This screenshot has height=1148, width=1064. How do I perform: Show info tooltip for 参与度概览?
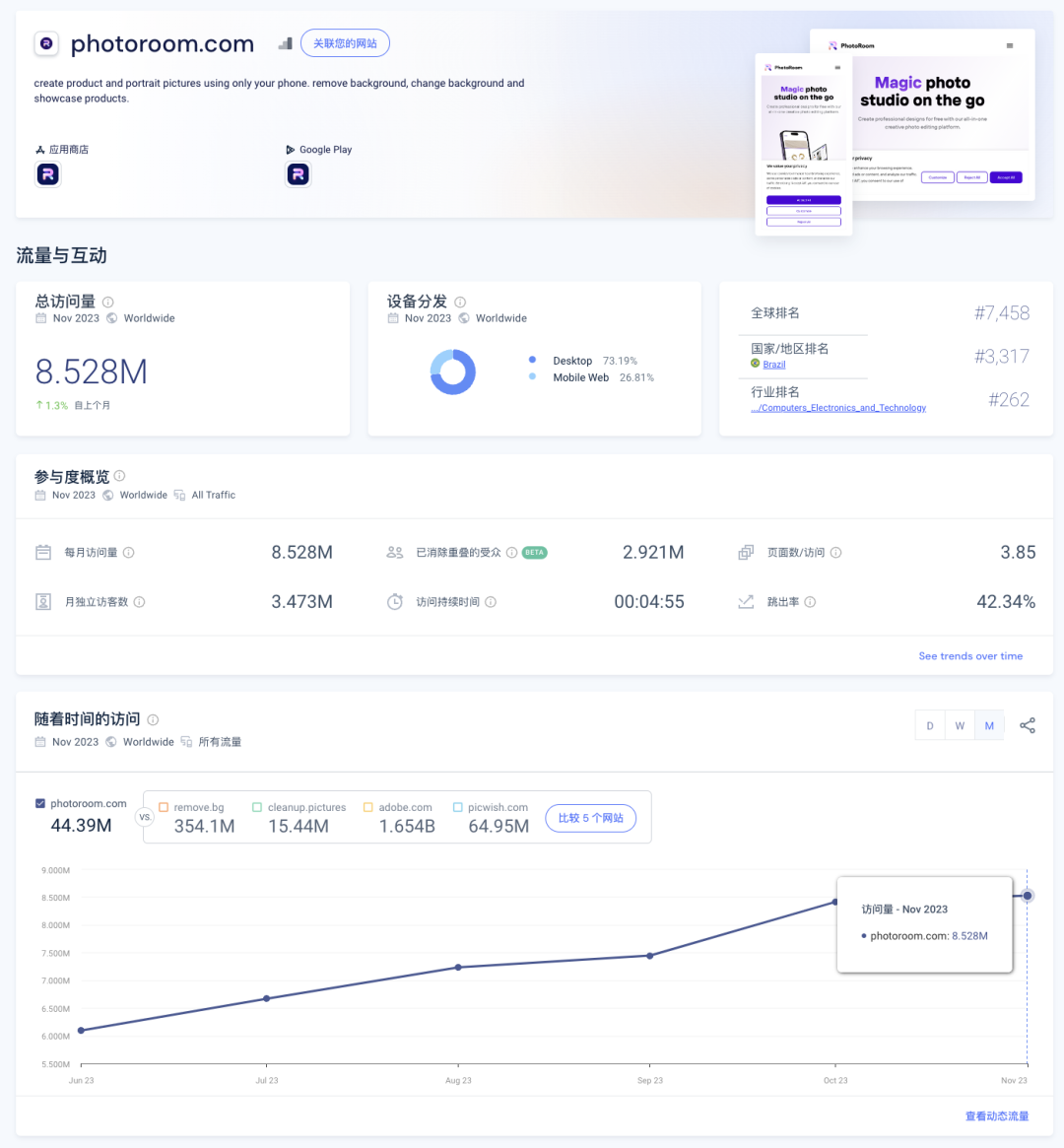coord(120,476)
